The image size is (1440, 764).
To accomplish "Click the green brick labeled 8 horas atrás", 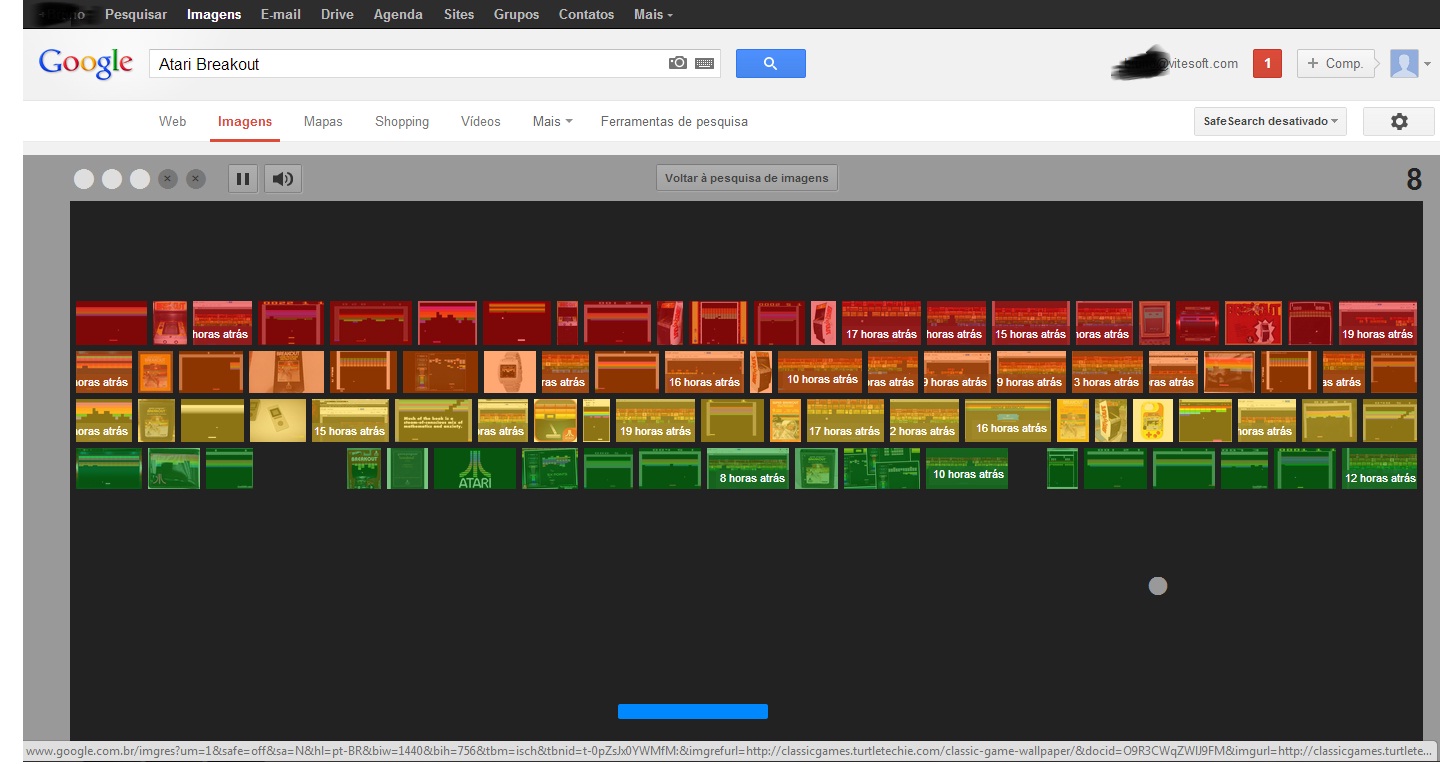I will click(748, 468).
